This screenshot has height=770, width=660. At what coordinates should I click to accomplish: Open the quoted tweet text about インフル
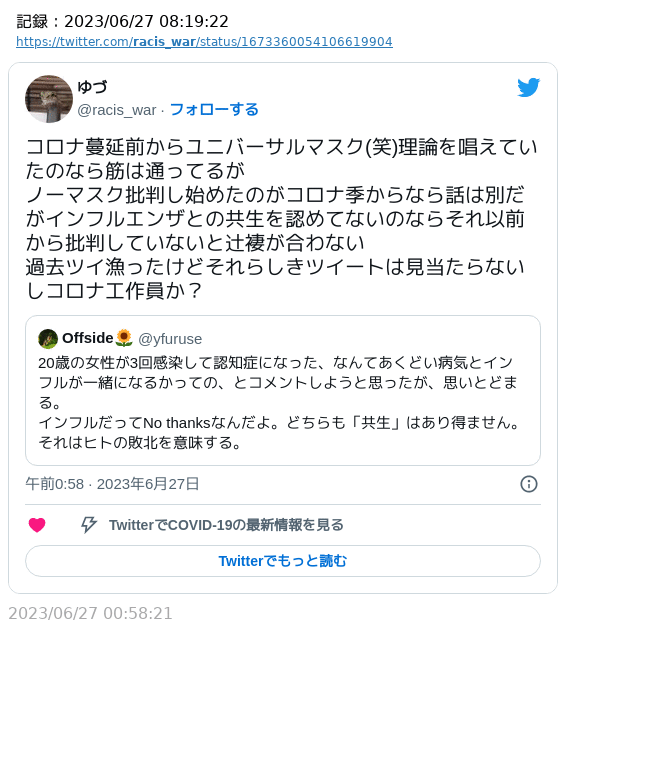pyautogui.click(x=279, y=403)
